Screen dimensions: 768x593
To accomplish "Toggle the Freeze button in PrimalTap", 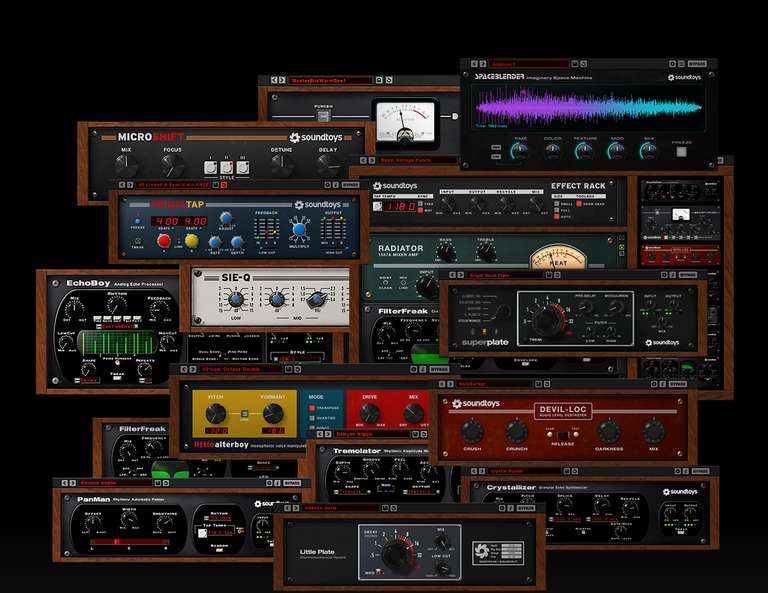I will pos(137,221).
